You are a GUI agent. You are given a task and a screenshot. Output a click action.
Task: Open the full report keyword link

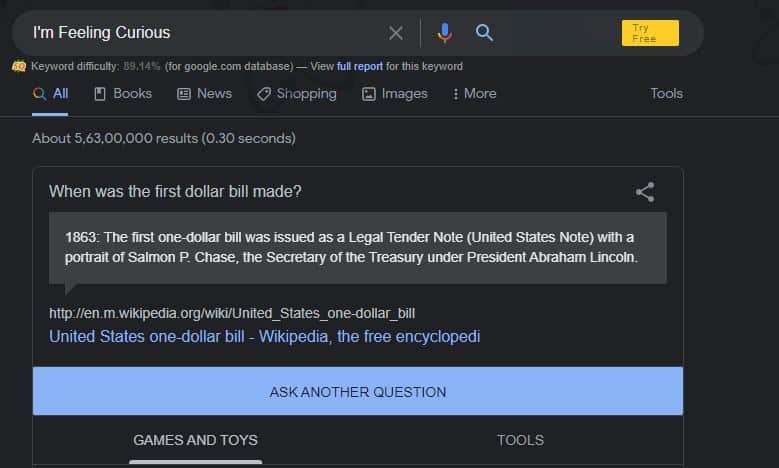coord(360,66)
